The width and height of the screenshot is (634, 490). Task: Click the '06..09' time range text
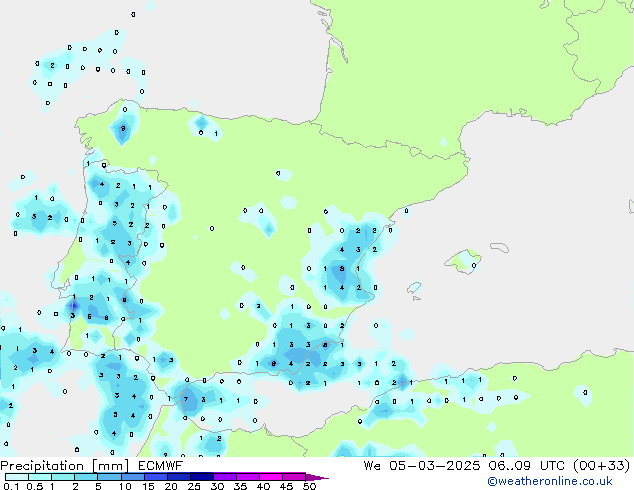point(509,466)
